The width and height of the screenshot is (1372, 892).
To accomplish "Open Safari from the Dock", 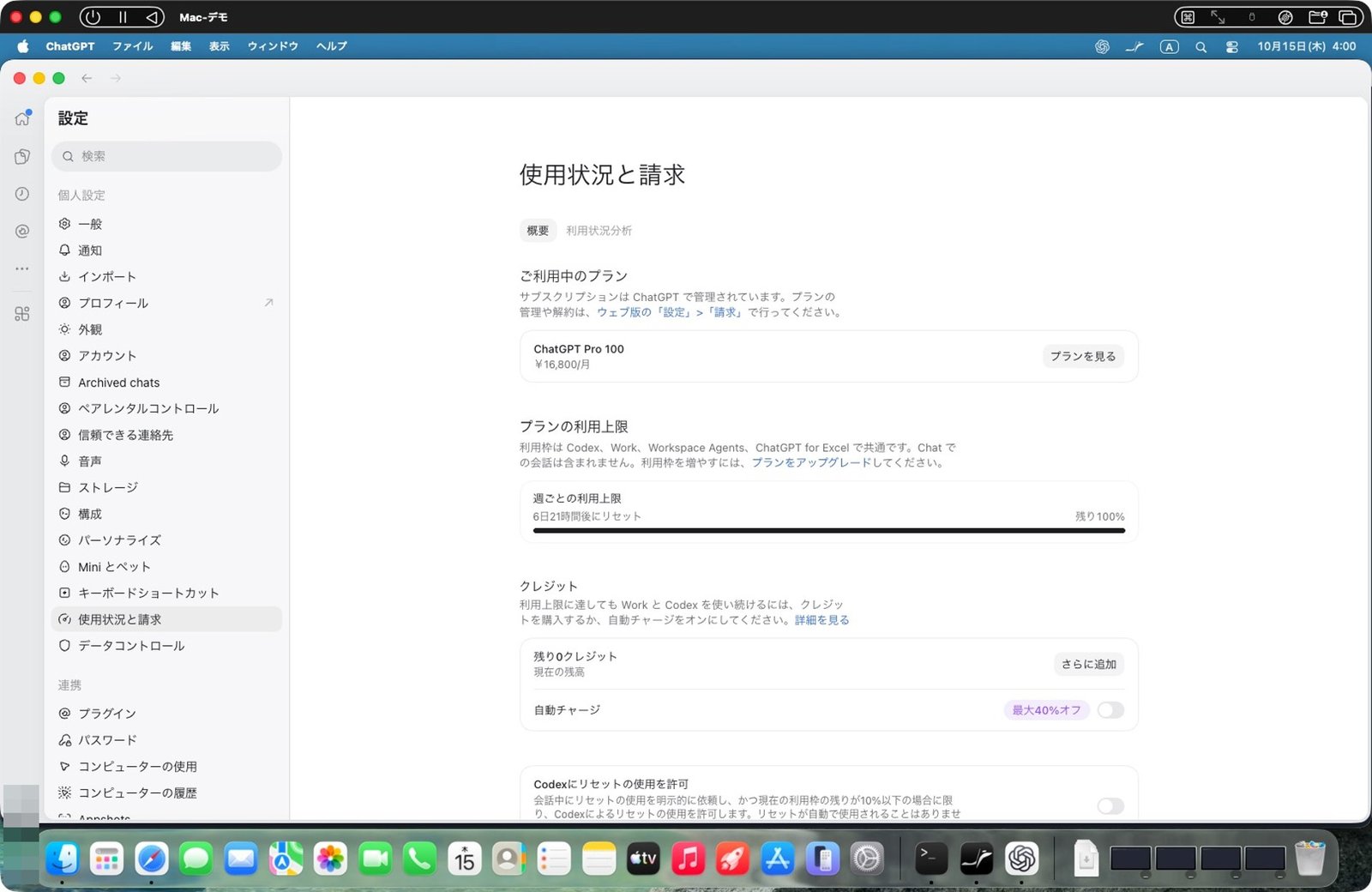I will (152, 859).
